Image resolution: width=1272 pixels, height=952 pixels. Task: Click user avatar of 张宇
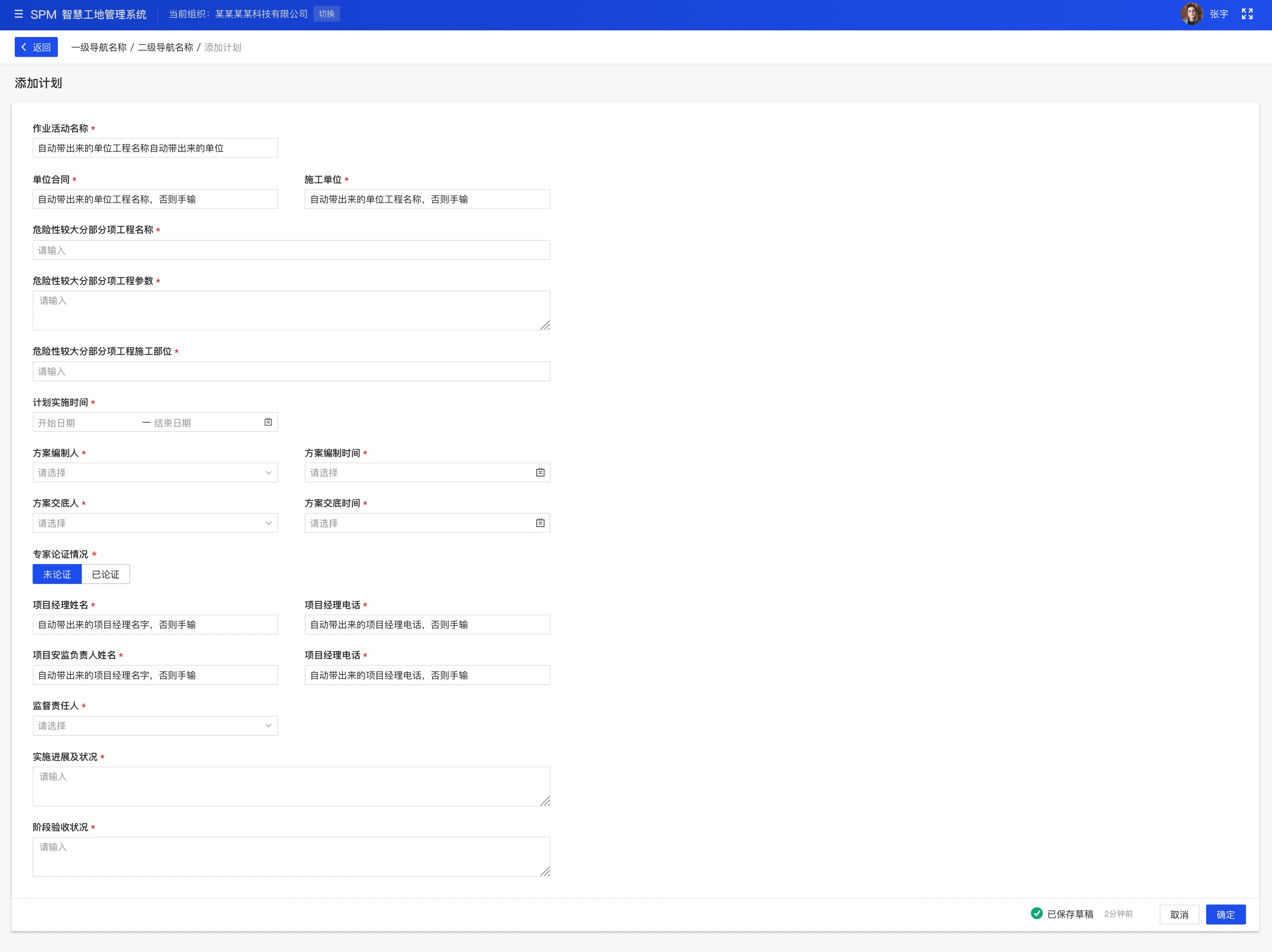click(1191, 14)
